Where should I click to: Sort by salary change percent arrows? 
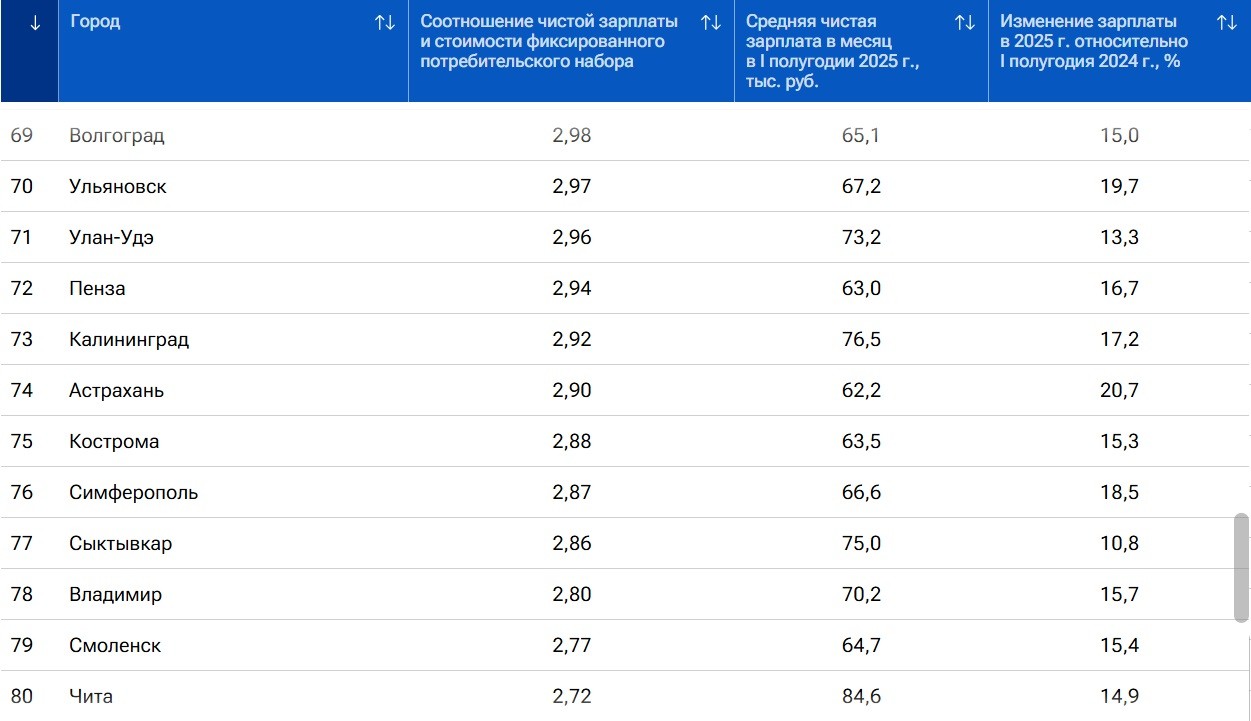pos(1227,22)
